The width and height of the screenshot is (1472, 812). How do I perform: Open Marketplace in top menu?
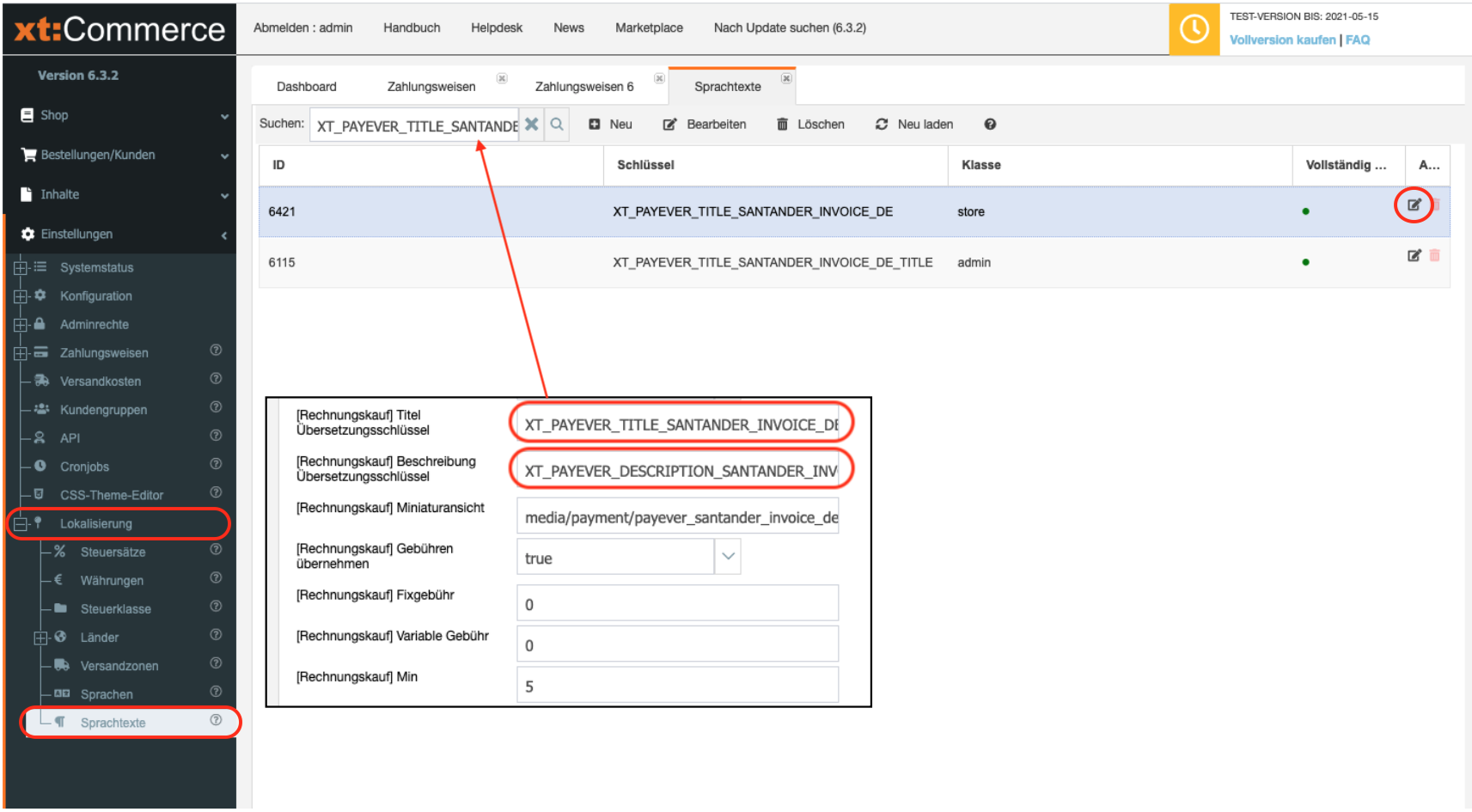point(649,27)
